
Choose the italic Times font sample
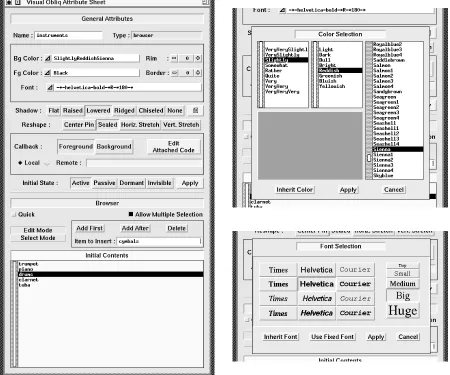278,299
